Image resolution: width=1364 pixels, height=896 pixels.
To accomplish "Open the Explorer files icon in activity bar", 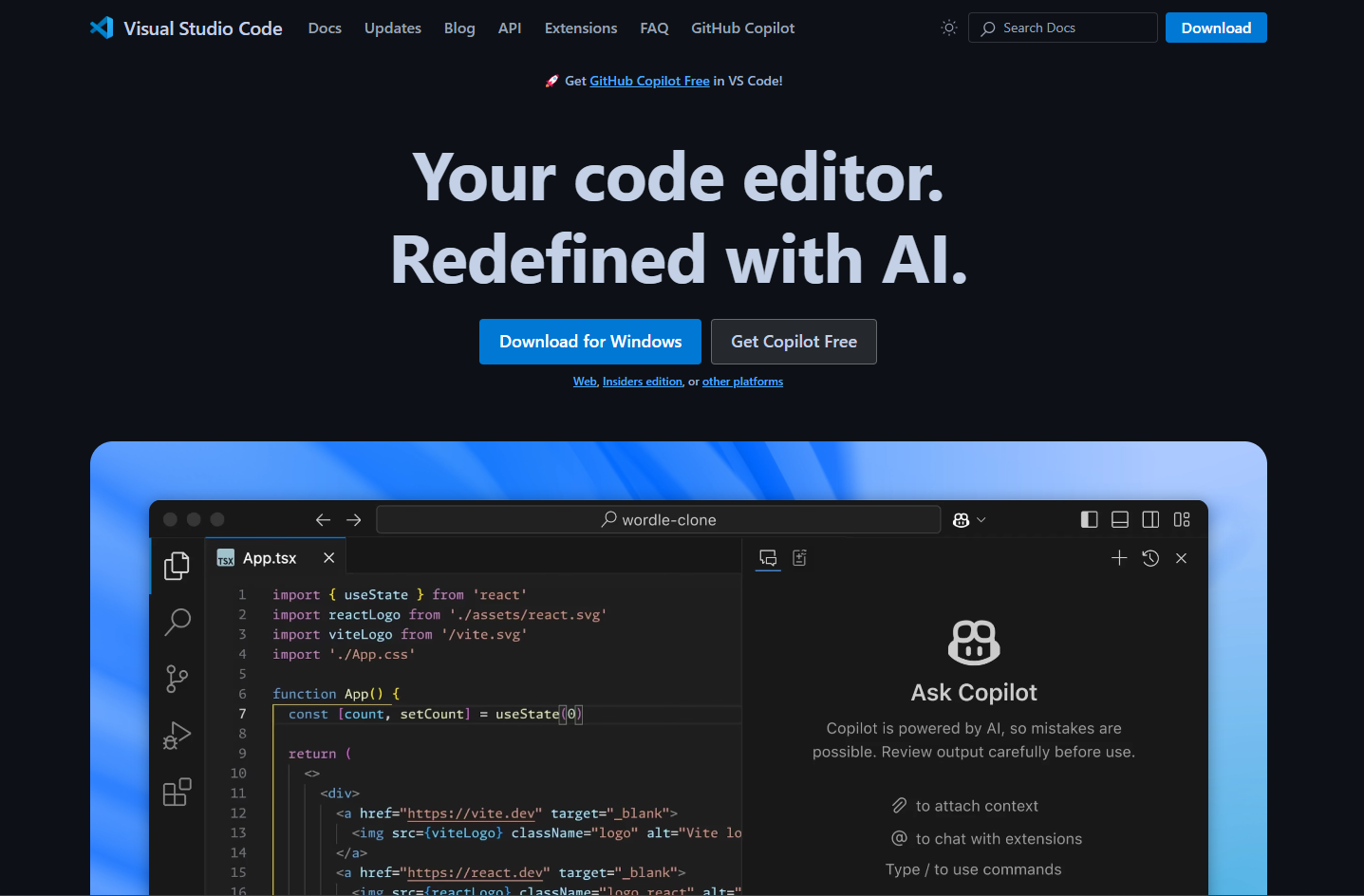I will pyautogui.click(x=178, y=566).
